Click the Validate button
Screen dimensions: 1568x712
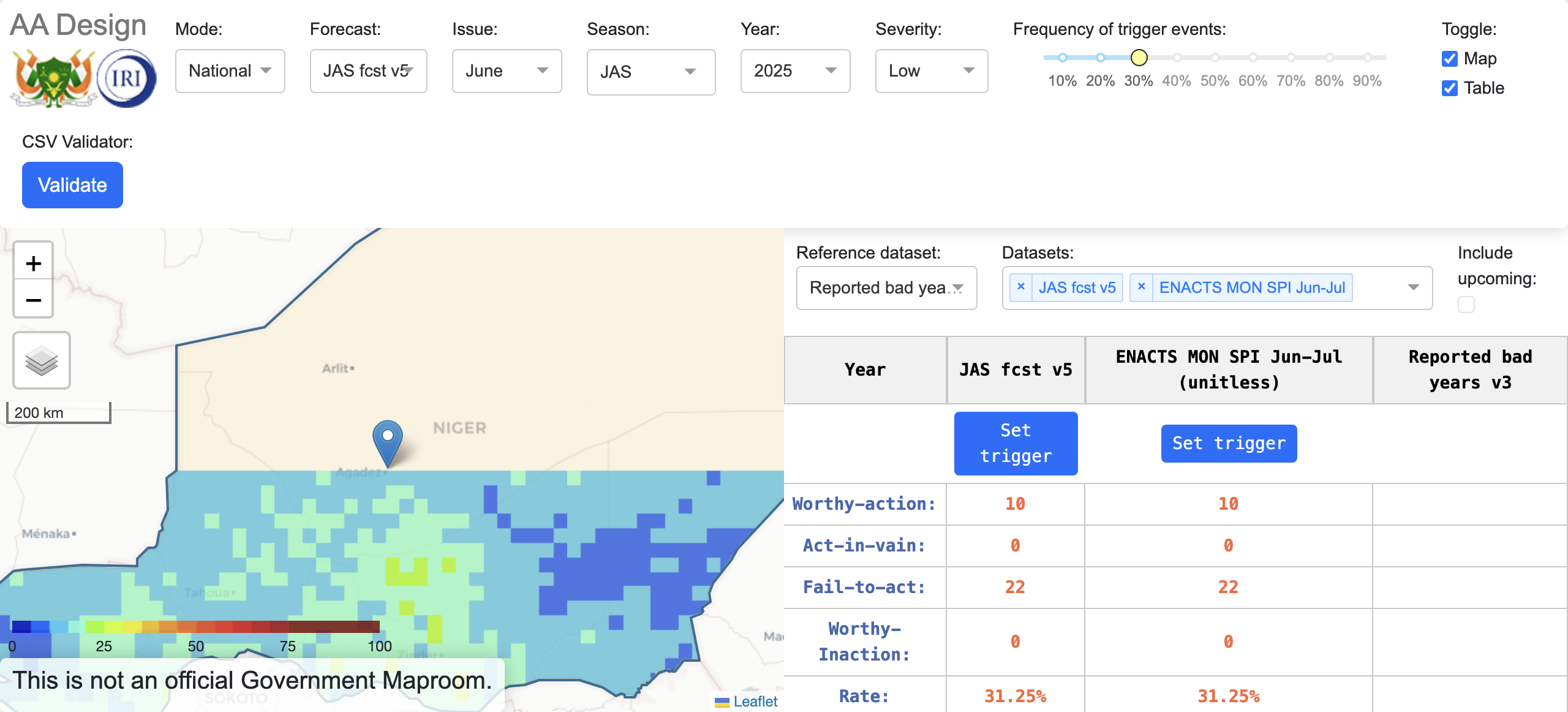pos(72,185)
